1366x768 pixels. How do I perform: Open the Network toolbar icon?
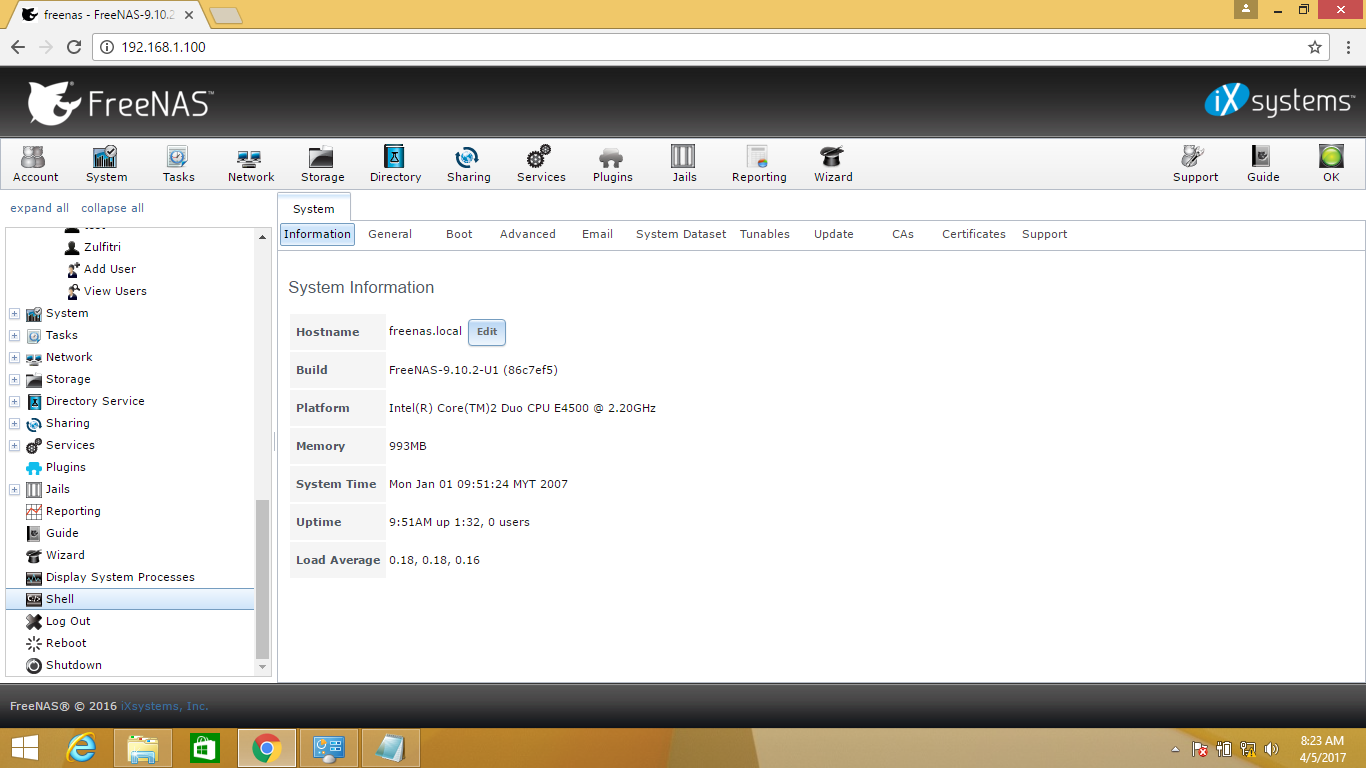click(x=250, y=163)
